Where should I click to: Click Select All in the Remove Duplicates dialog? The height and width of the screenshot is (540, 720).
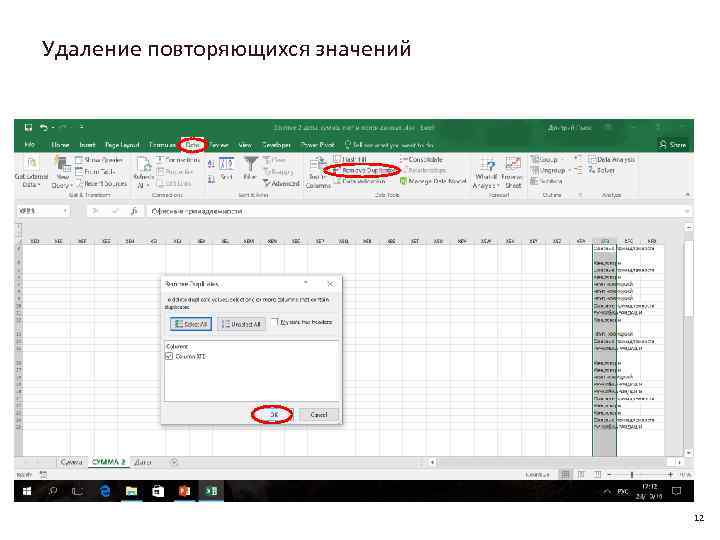tap(191, 324)
